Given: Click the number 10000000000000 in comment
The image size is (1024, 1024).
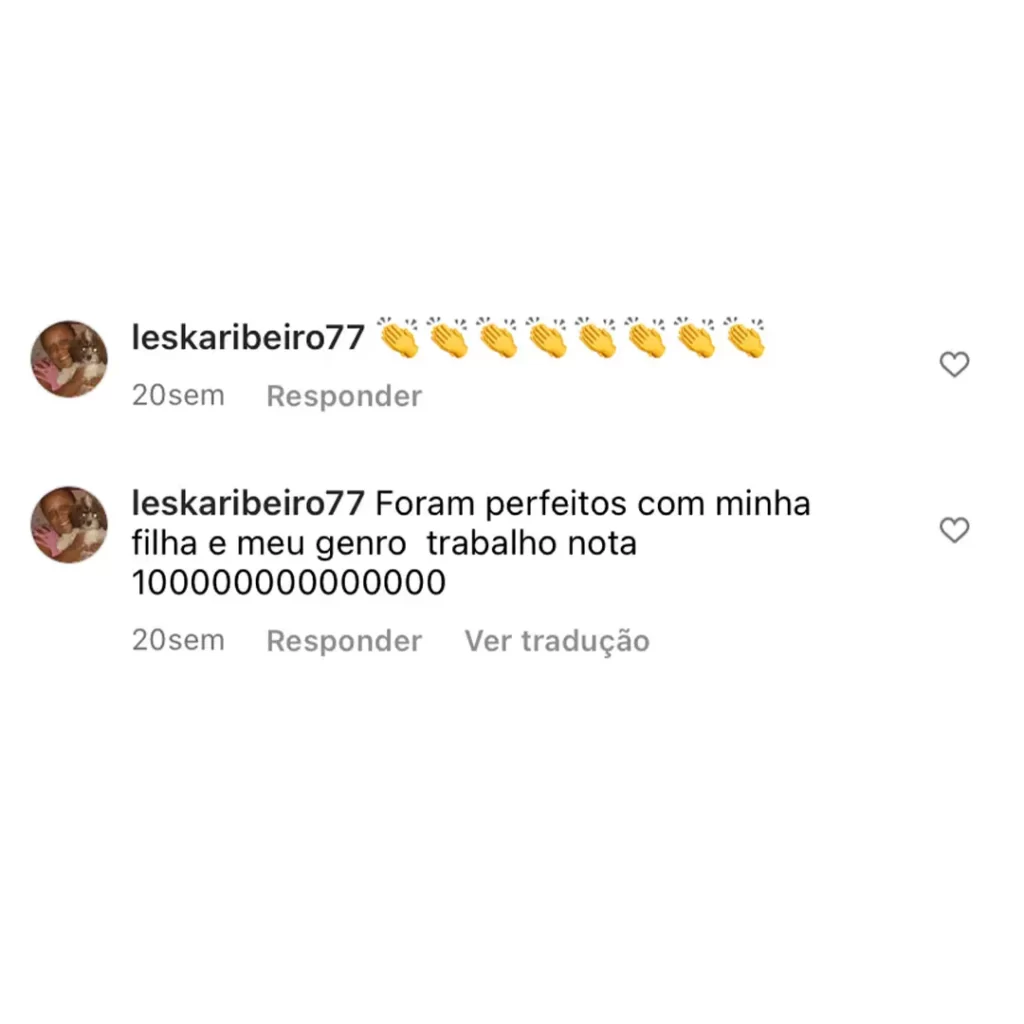Looking at the screenshot, I should tap(289, 582).
